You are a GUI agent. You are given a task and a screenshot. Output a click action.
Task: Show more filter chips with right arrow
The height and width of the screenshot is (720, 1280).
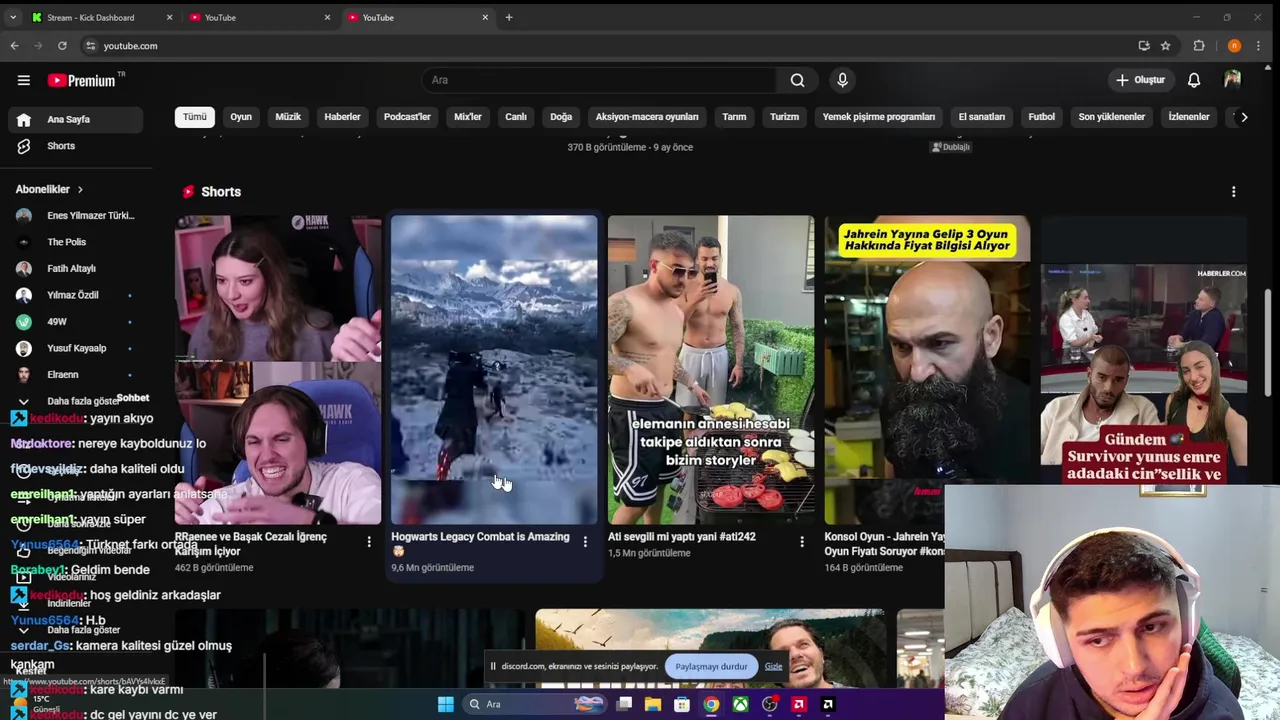(x=1244, y=117)
